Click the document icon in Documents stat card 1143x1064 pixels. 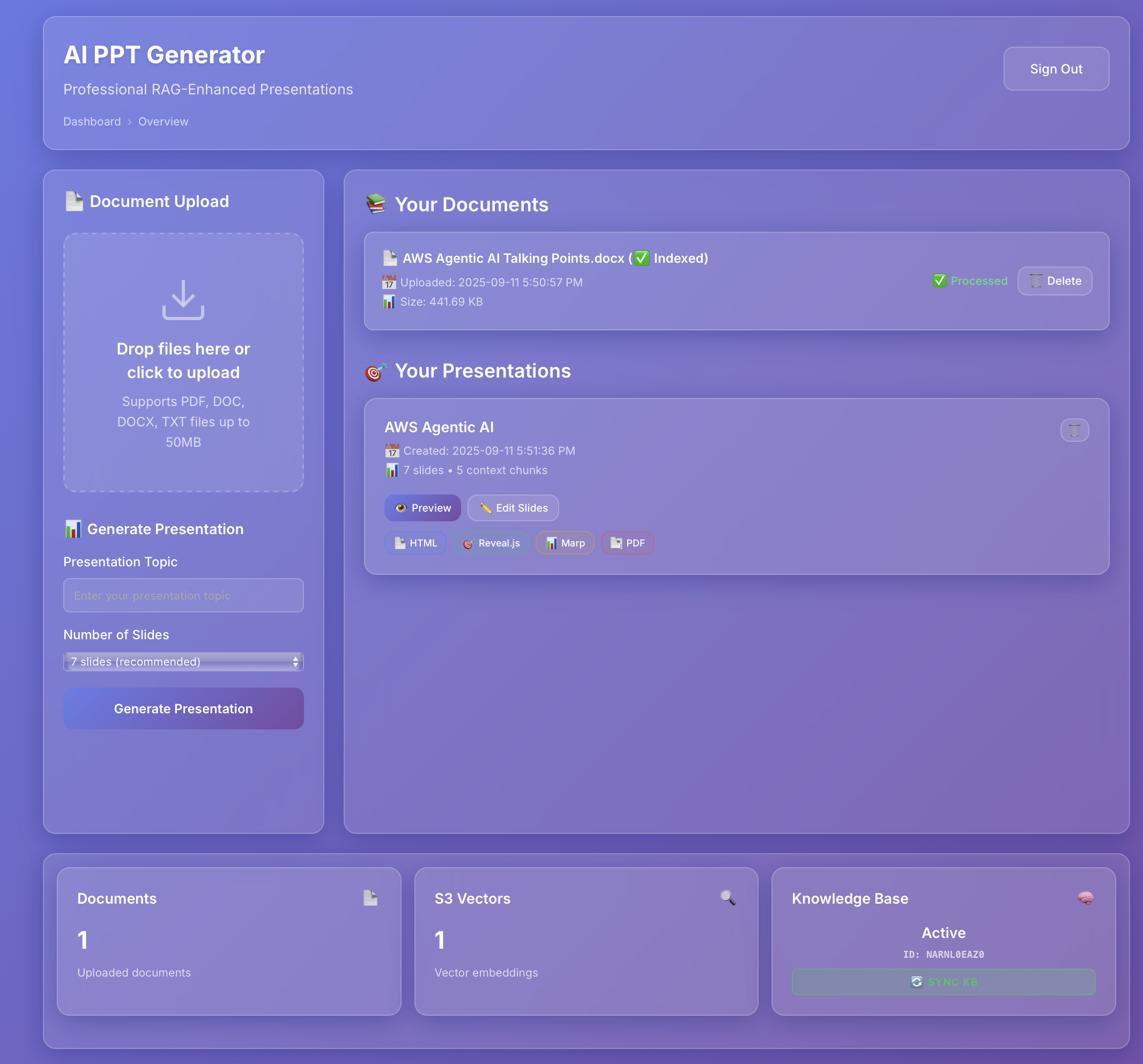[370, 897]
